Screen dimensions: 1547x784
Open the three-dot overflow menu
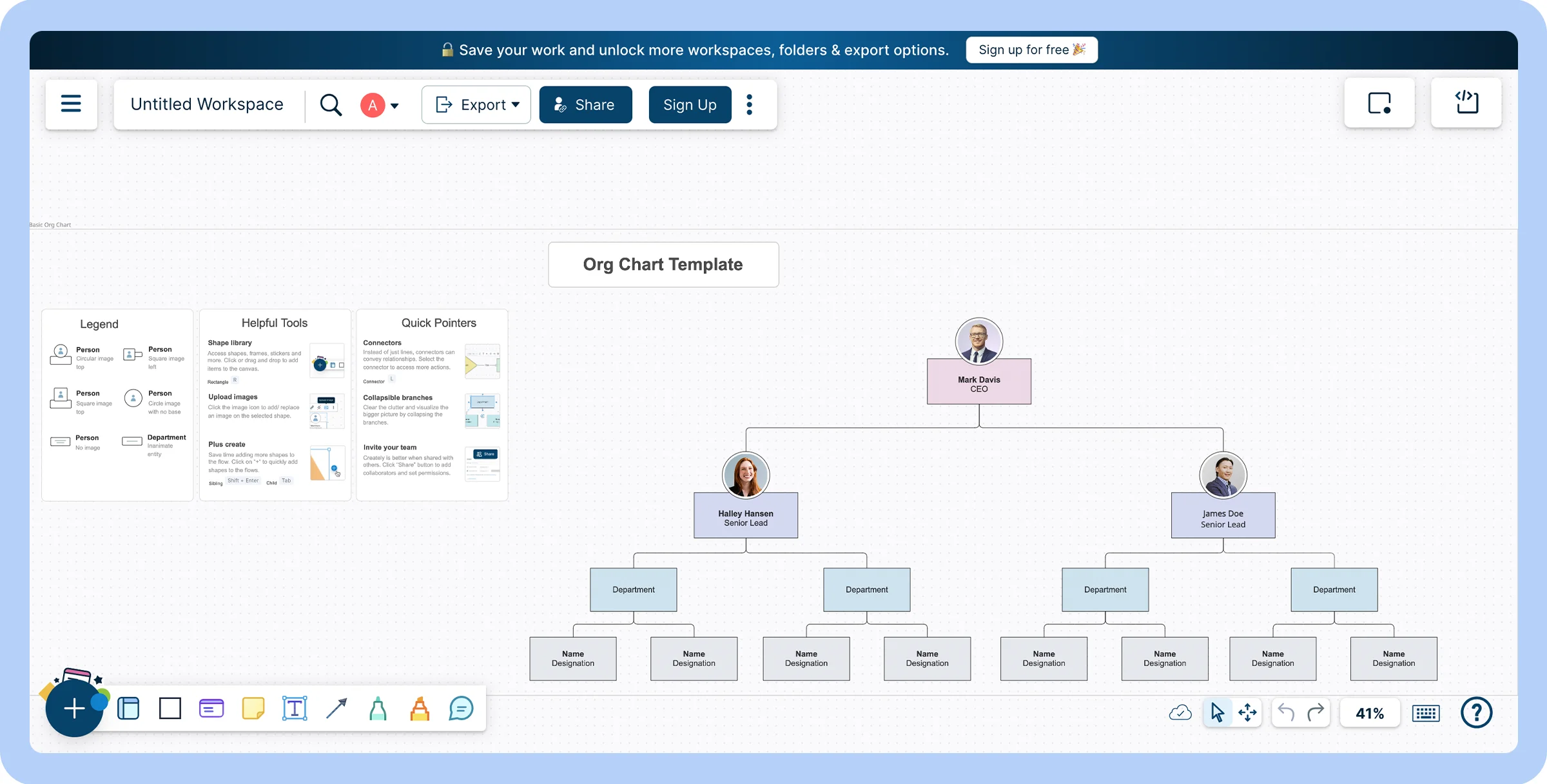[x=750, y=104]
